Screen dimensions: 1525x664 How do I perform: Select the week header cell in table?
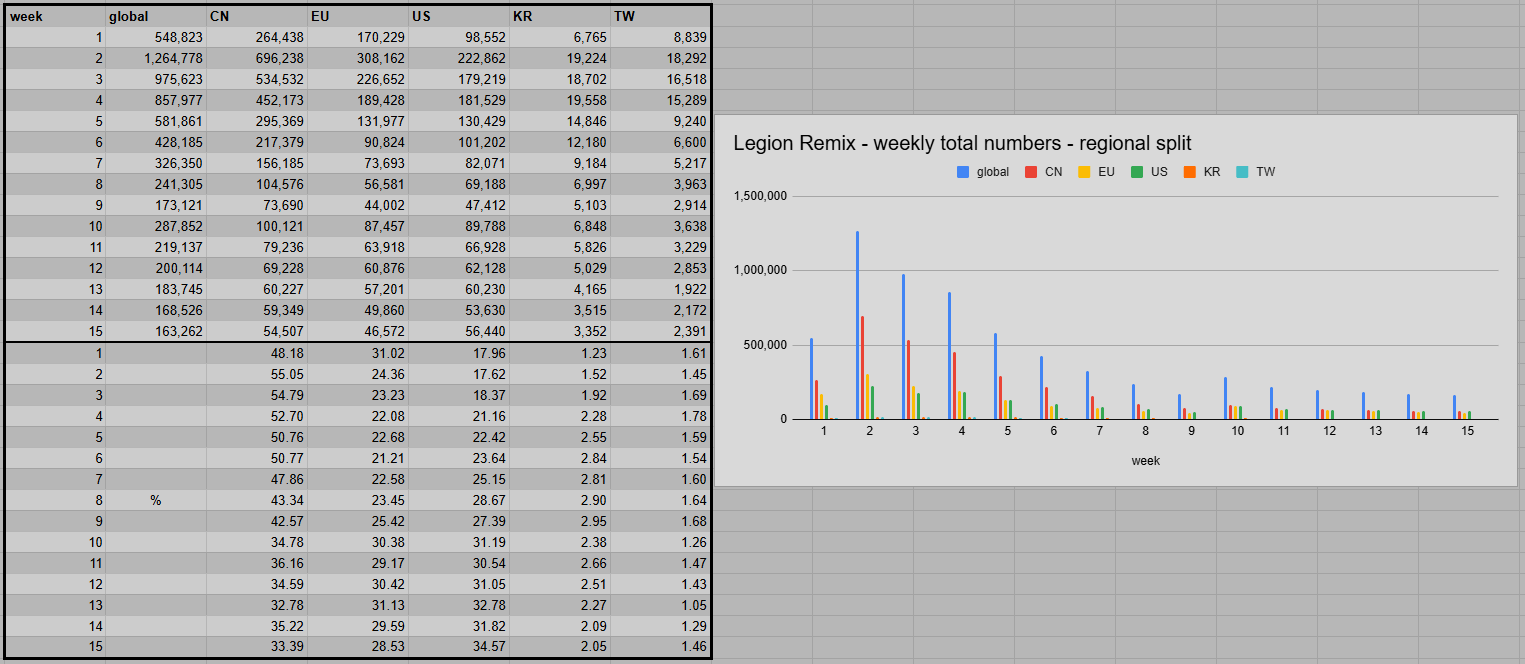[x=55, y=16]
